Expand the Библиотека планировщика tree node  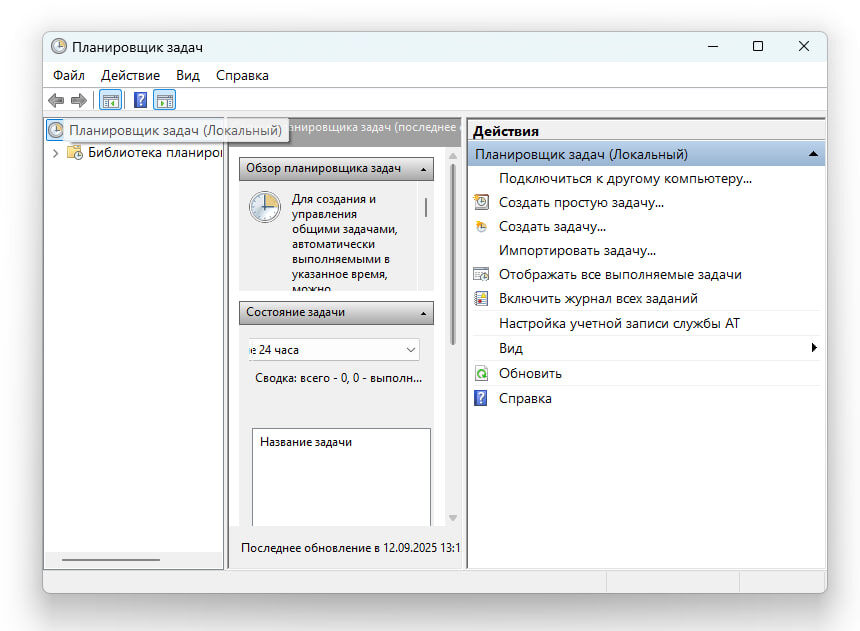tap(55, 153)
